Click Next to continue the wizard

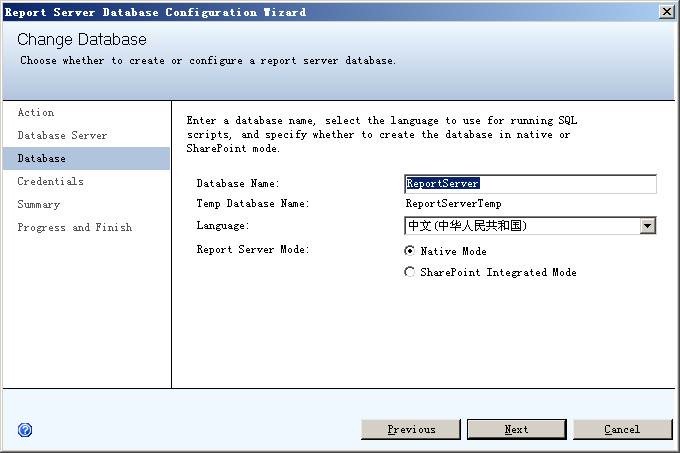(516, 429)
